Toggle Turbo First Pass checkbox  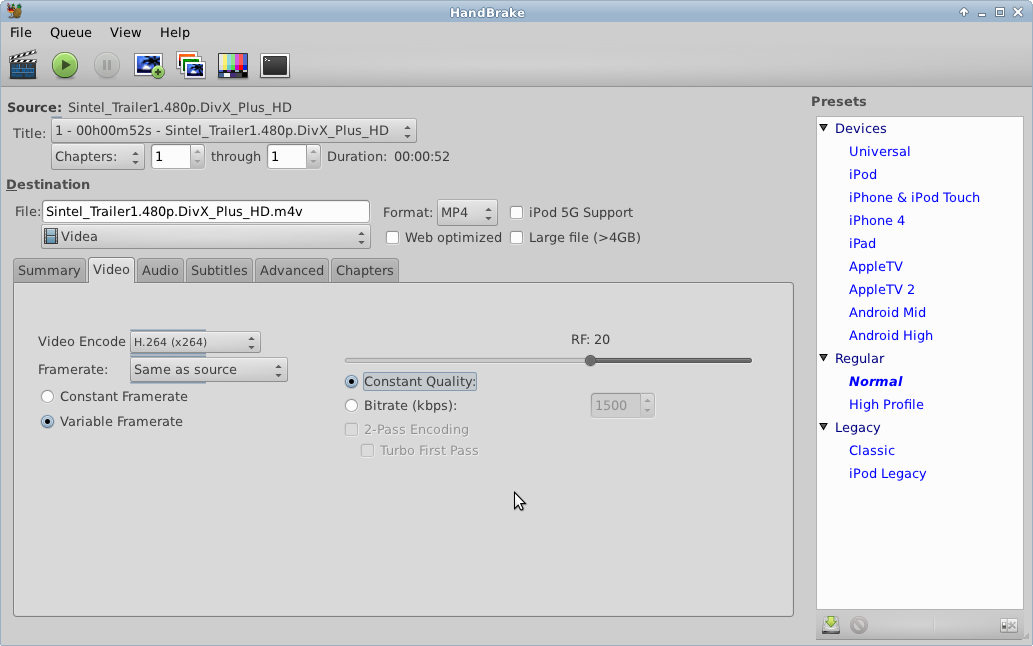(x=368, y=450)
